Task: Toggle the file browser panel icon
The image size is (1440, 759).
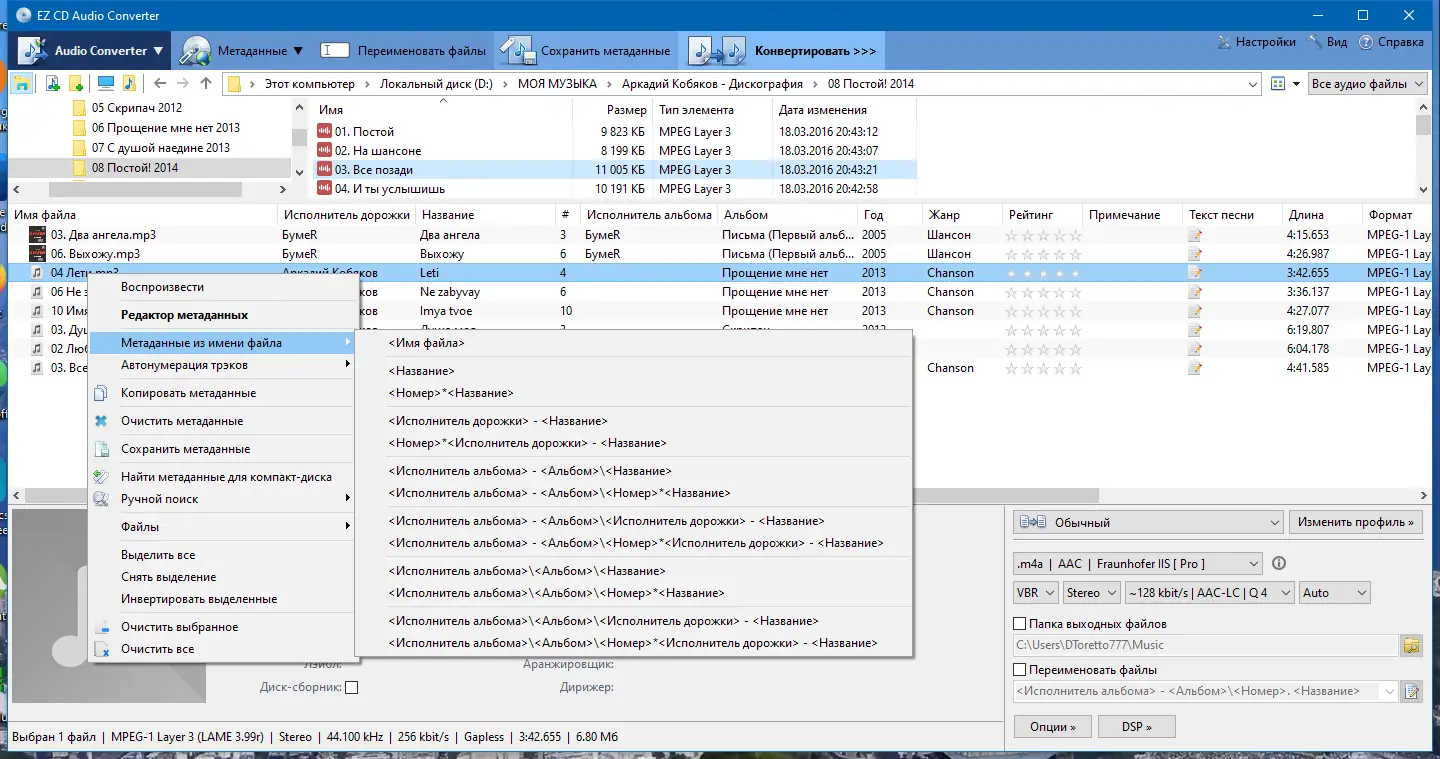Action: (x=21, y=84)
